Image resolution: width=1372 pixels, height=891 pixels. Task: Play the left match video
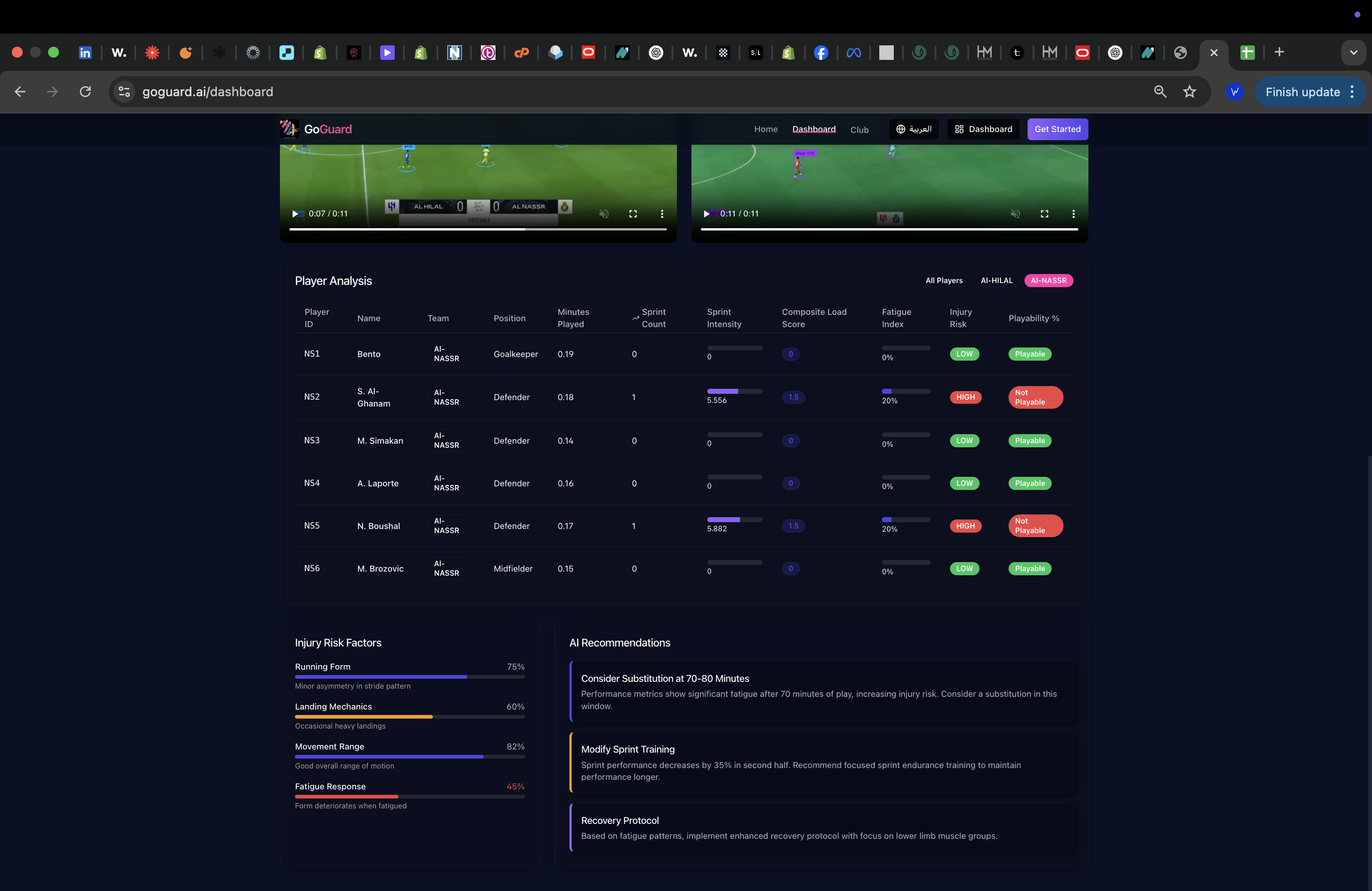click(x=295, y=214)
